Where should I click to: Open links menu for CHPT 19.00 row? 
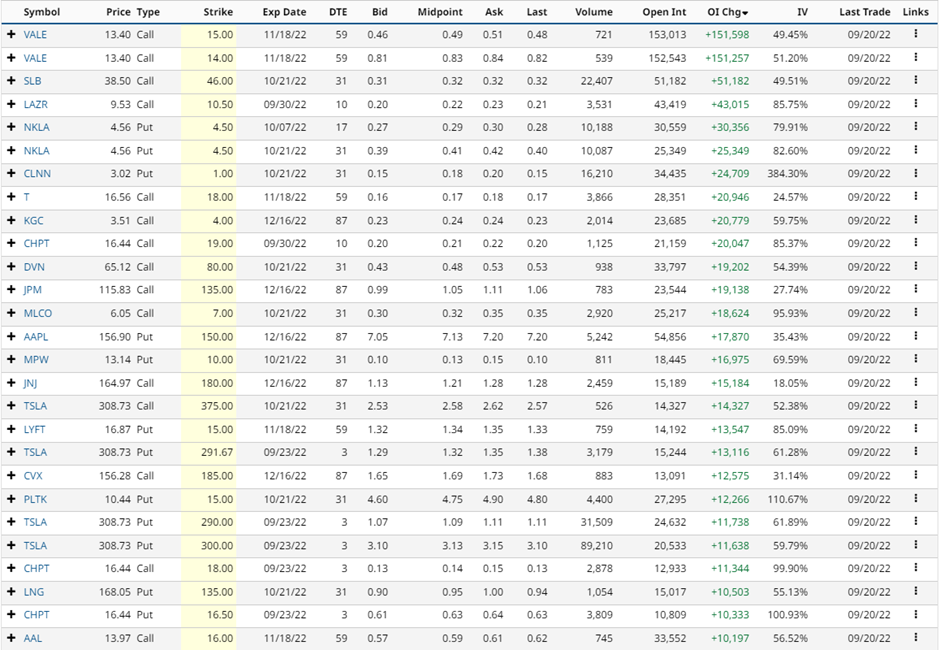coord(915,243)
